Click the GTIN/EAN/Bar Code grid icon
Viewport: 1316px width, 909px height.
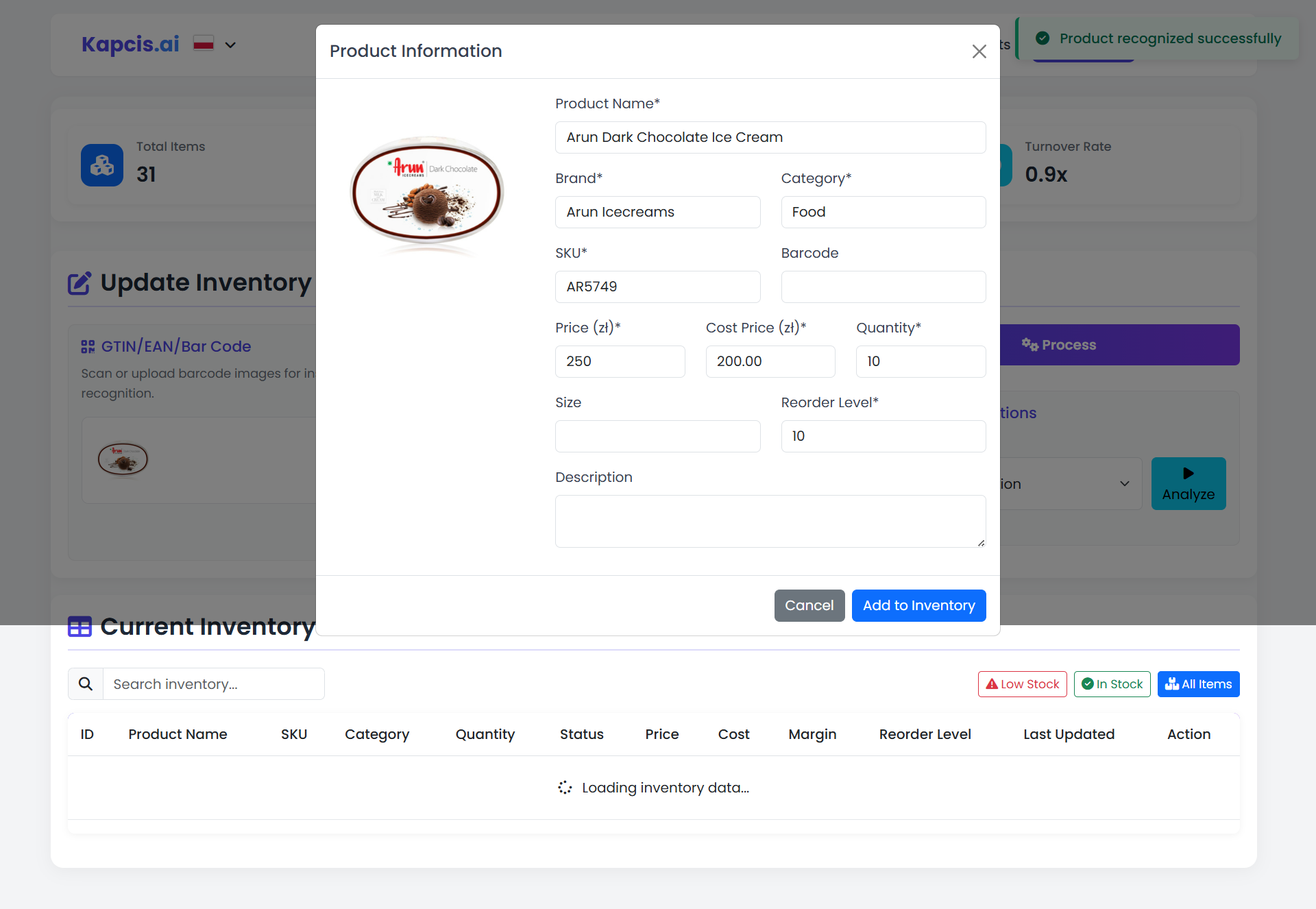pos(88,346)
